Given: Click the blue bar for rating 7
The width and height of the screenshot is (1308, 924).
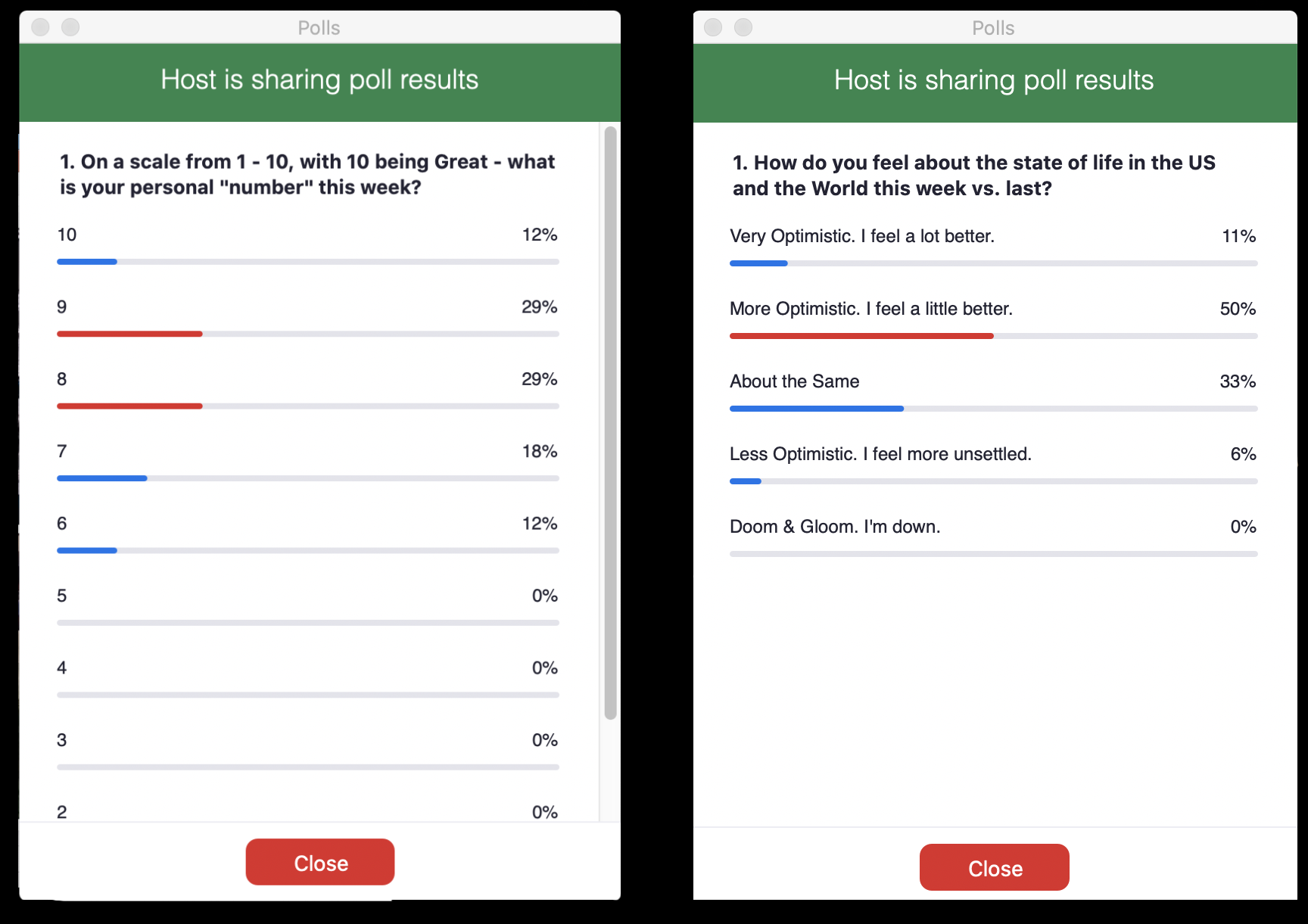Looking at the screenshot, I should (102, 478).
